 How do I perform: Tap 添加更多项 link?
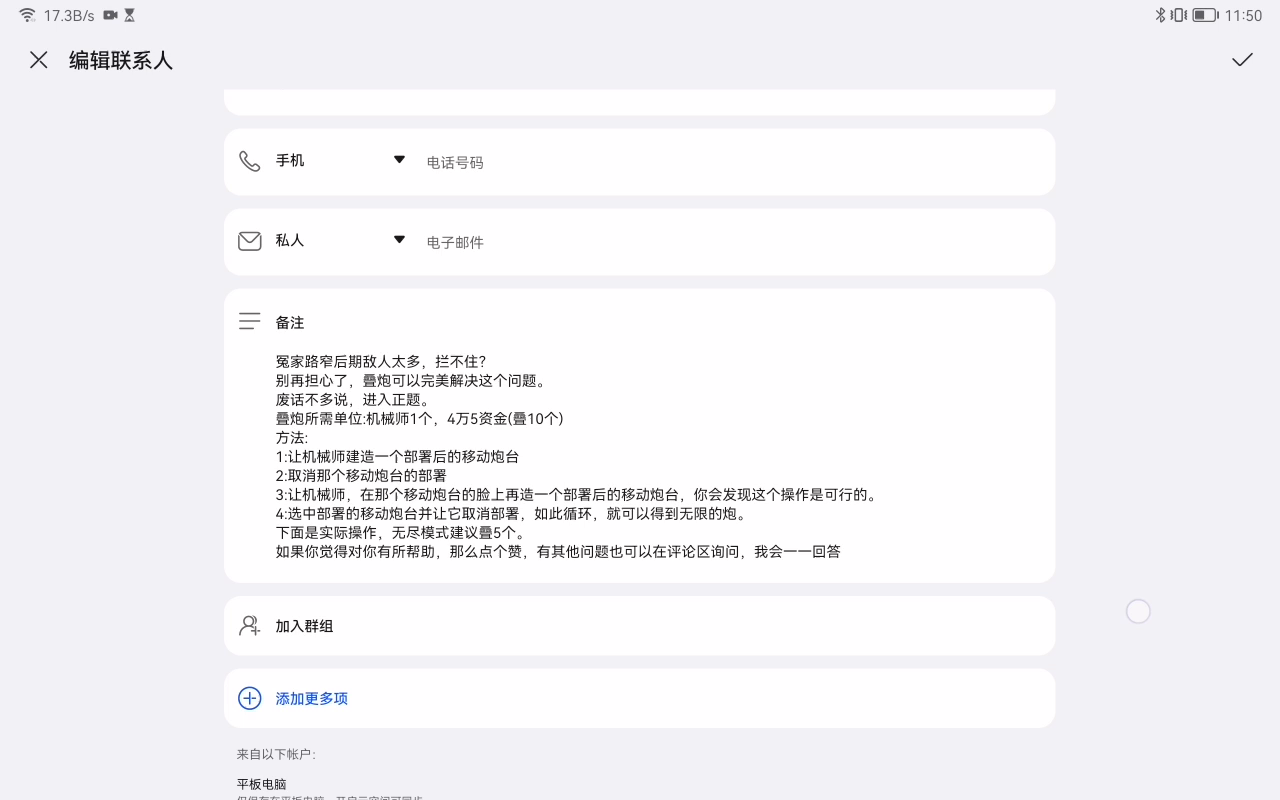(312, 699)
